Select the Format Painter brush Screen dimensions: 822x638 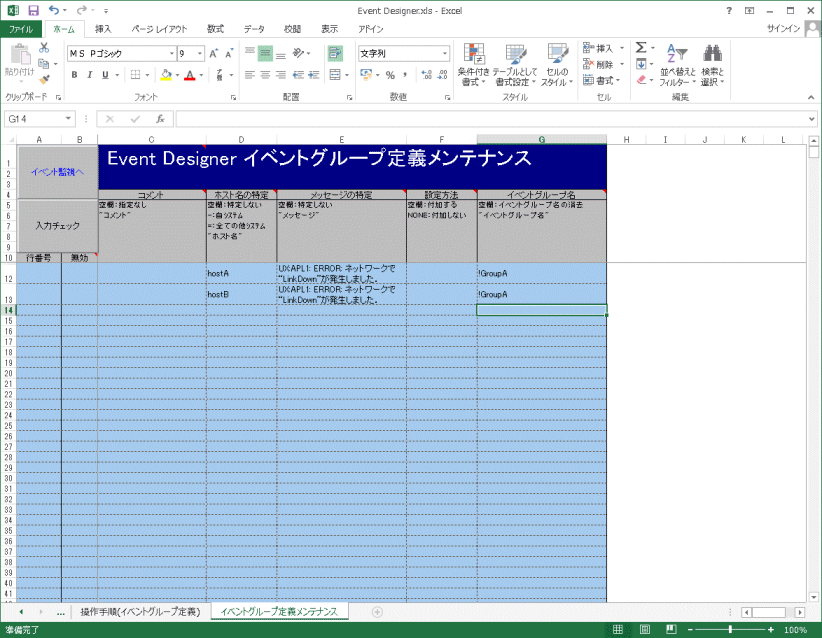(x=44, y=79)
